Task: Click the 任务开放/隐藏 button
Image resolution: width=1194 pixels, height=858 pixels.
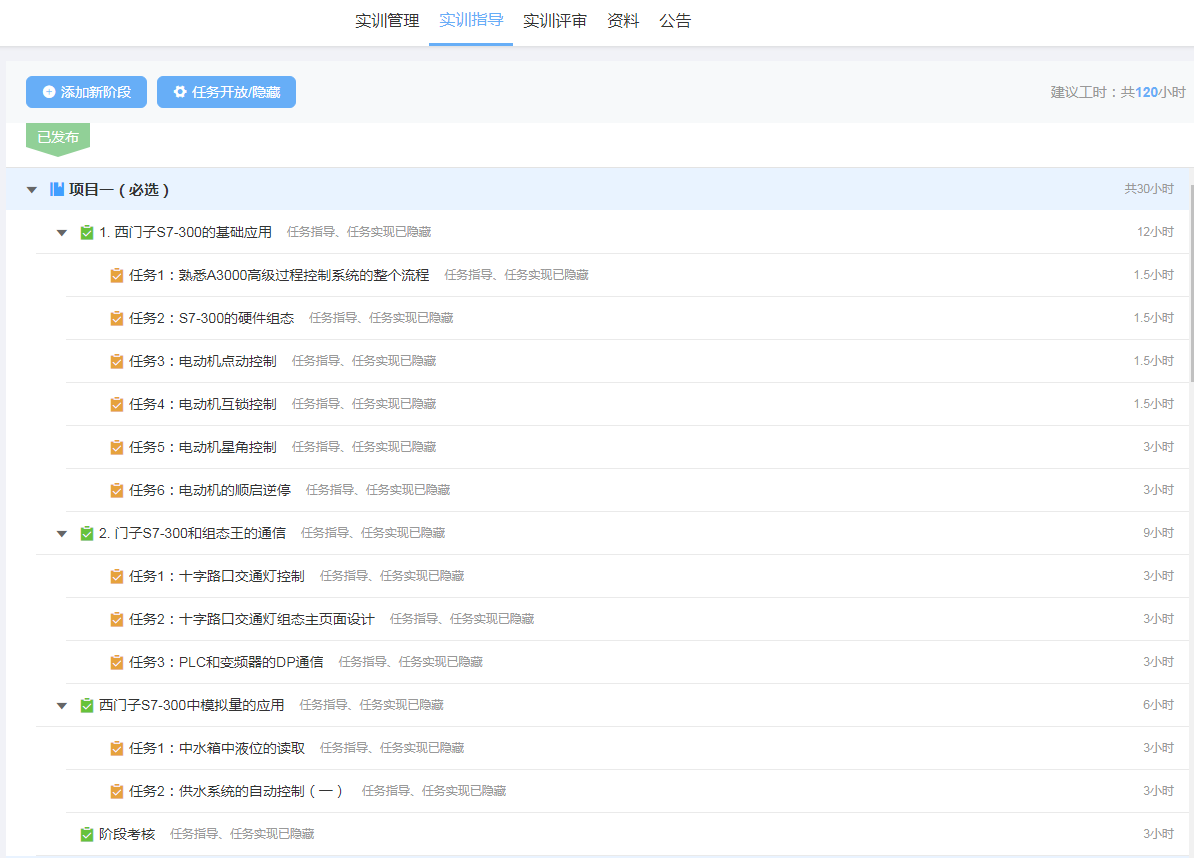Action: click(226, 92)
